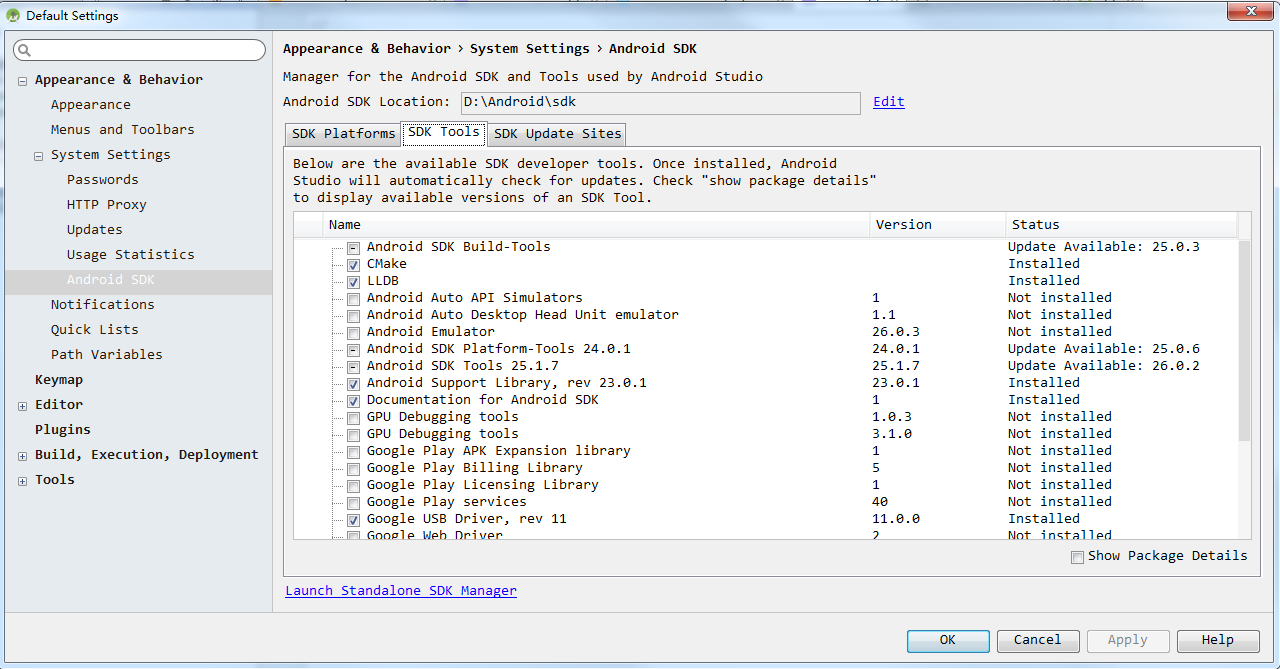Click 'Update Available: 25.0.6' status text
The width and height of the screenshot is (1280, 669).
(1104, 349)
